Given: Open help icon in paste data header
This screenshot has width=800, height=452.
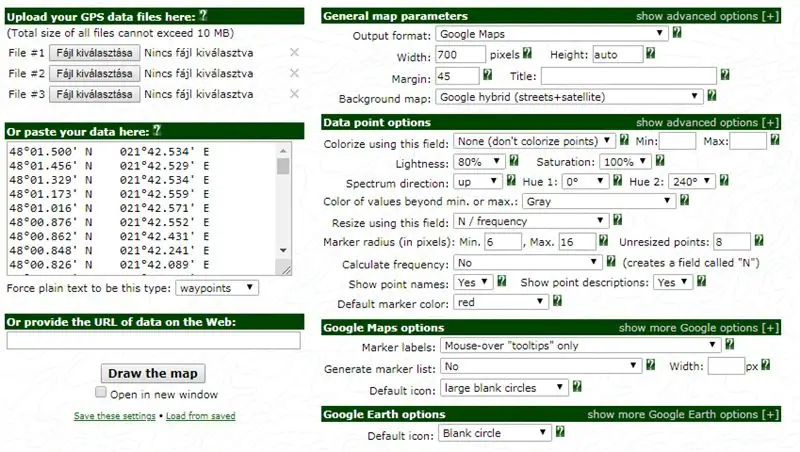Looking at the screenshot, I should pos(157,130).
